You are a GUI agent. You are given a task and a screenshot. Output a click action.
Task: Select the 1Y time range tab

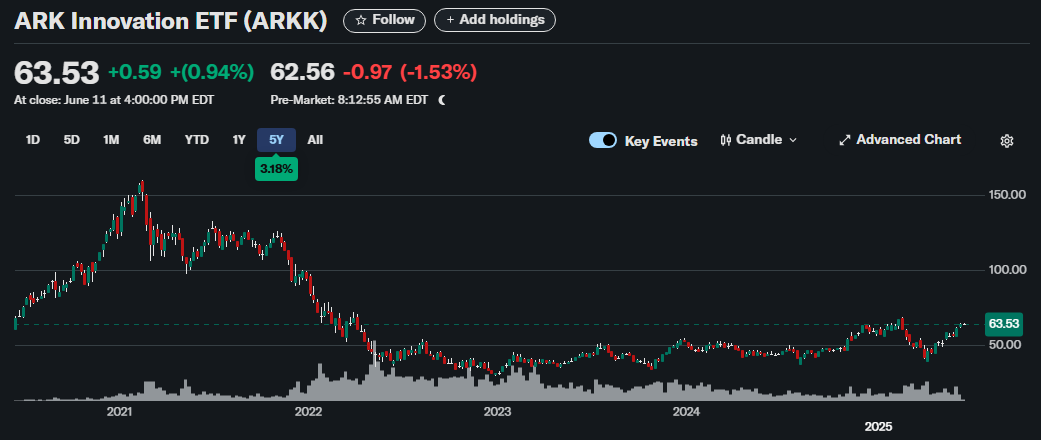click(x=239, y=140)
